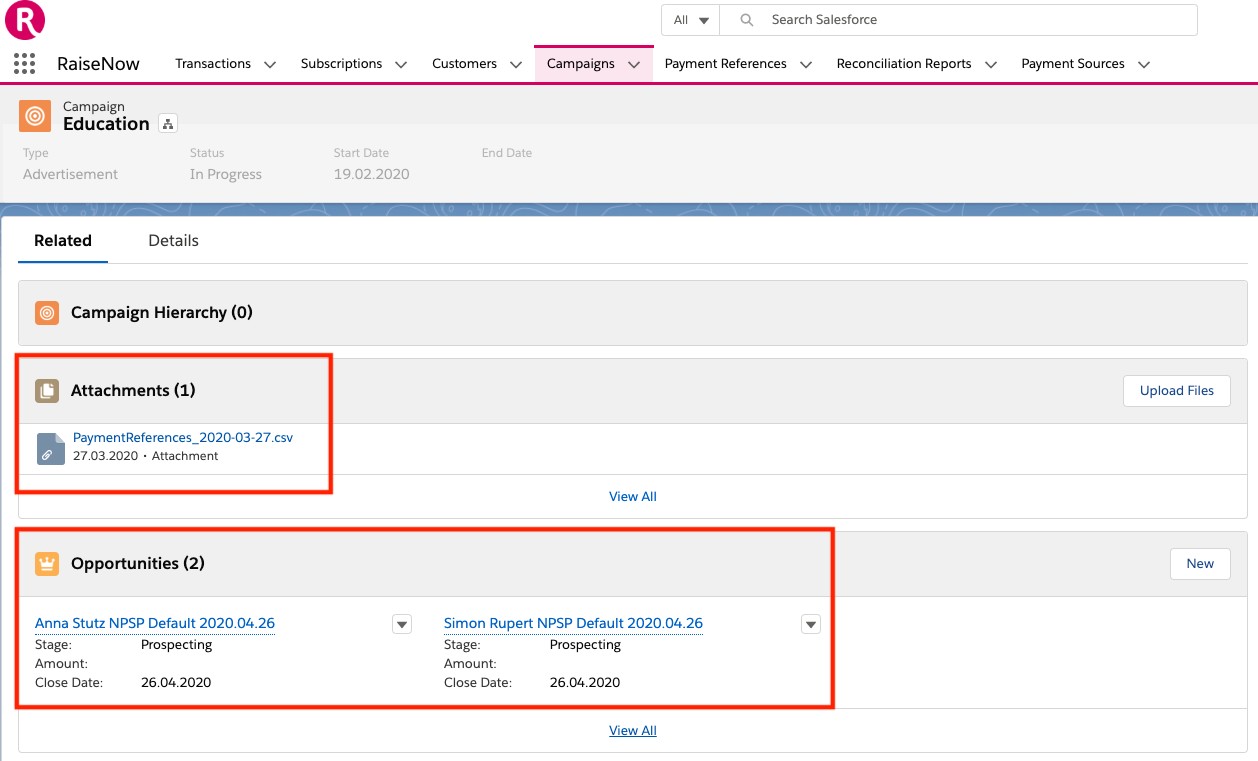Expand the Subscriptions tab dropdown arrow

pos(401,64)
